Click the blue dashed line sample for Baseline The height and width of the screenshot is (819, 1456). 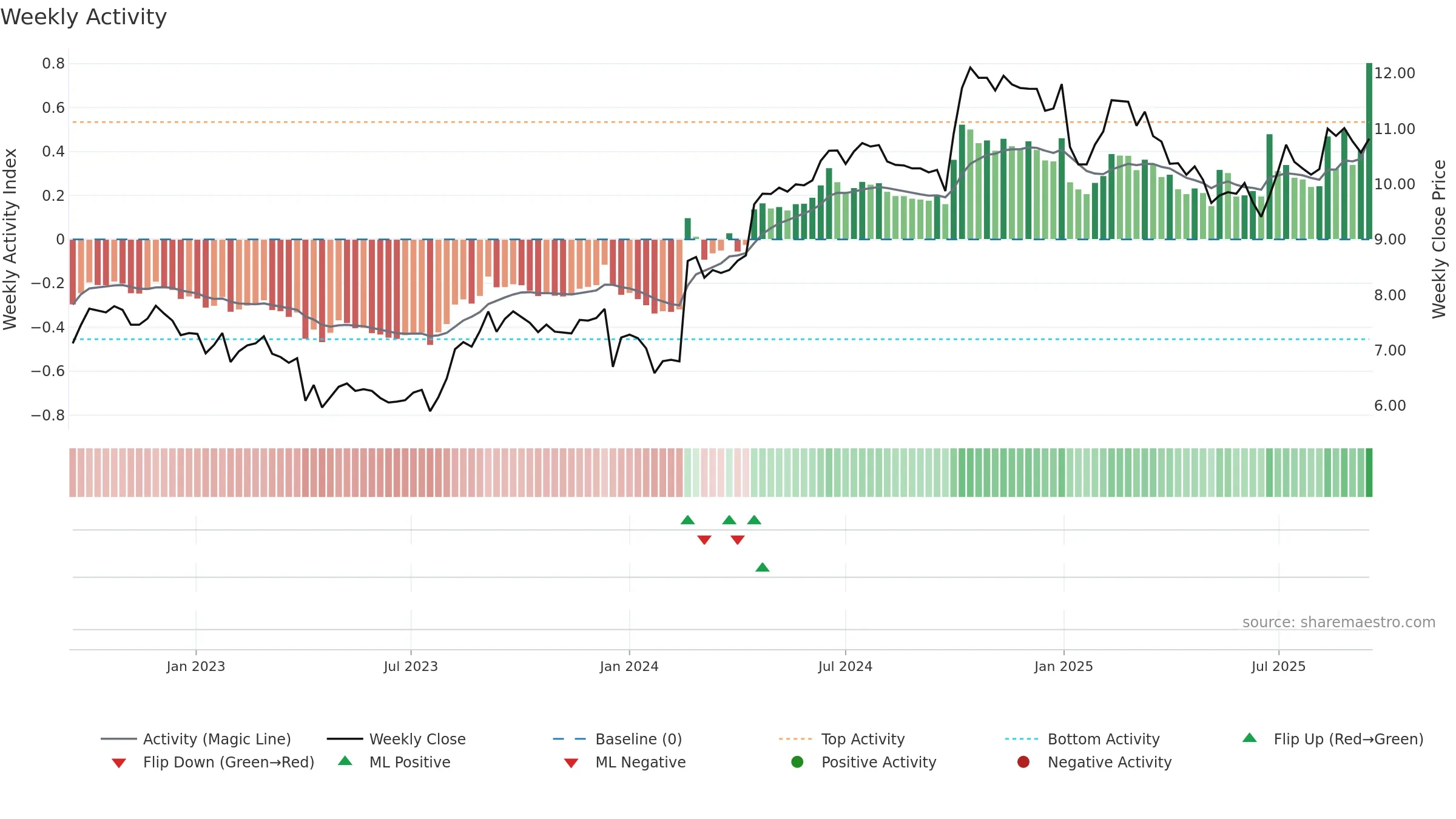pos(570,739)
